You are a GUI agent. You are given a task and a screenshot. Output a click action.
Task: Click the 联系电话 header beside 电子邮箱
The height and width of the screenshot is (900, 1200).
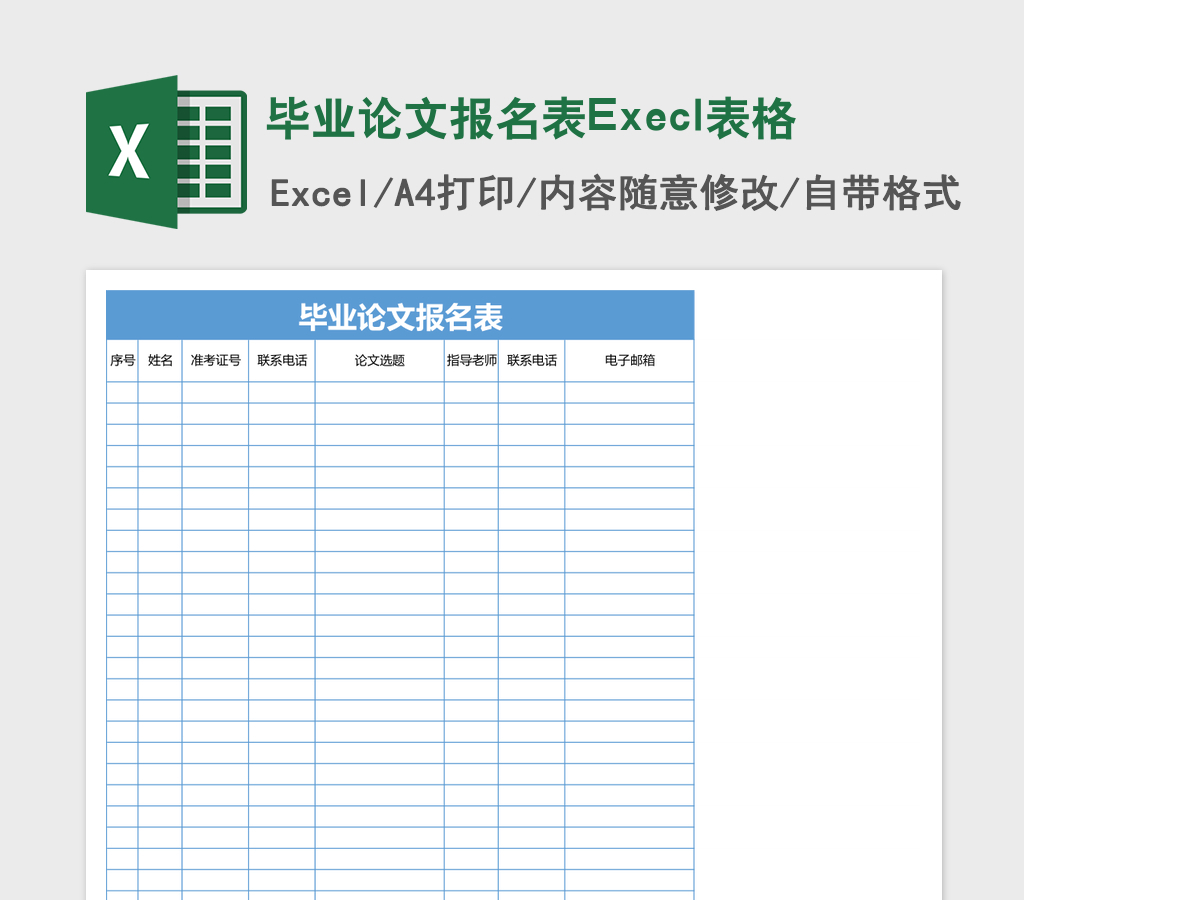[532, 361]
